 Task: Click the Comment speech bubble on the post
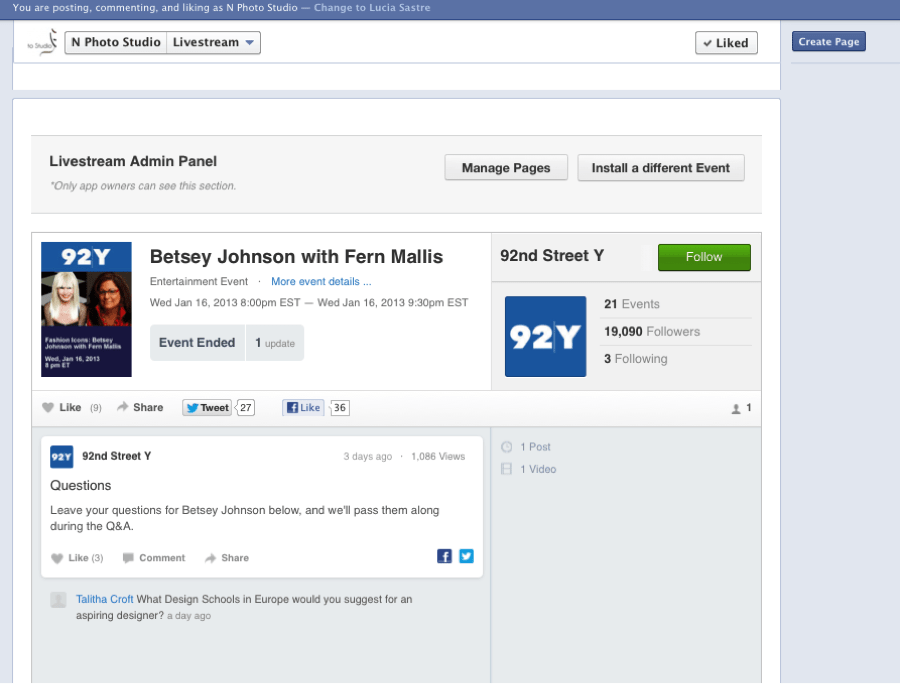click(128, 558)
